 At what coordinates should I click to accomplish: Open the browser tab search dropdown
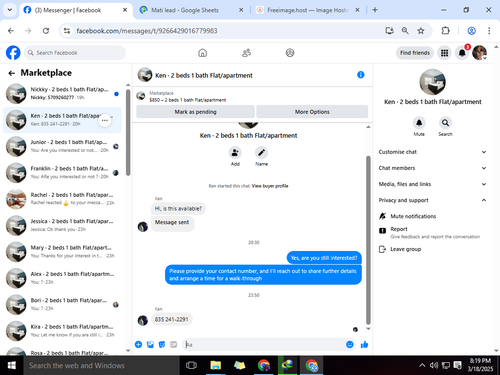pyautogui.click(x=10, y=10)
